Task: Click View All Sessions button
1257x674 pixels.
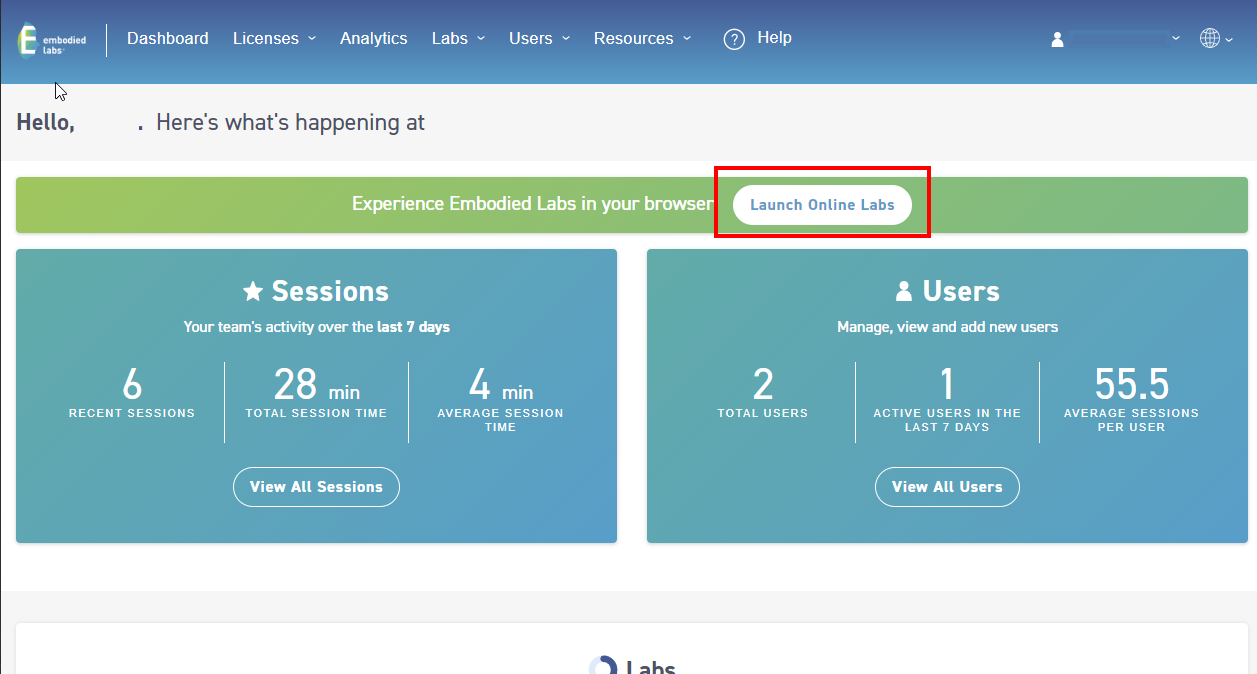Action: coord(316,487)
